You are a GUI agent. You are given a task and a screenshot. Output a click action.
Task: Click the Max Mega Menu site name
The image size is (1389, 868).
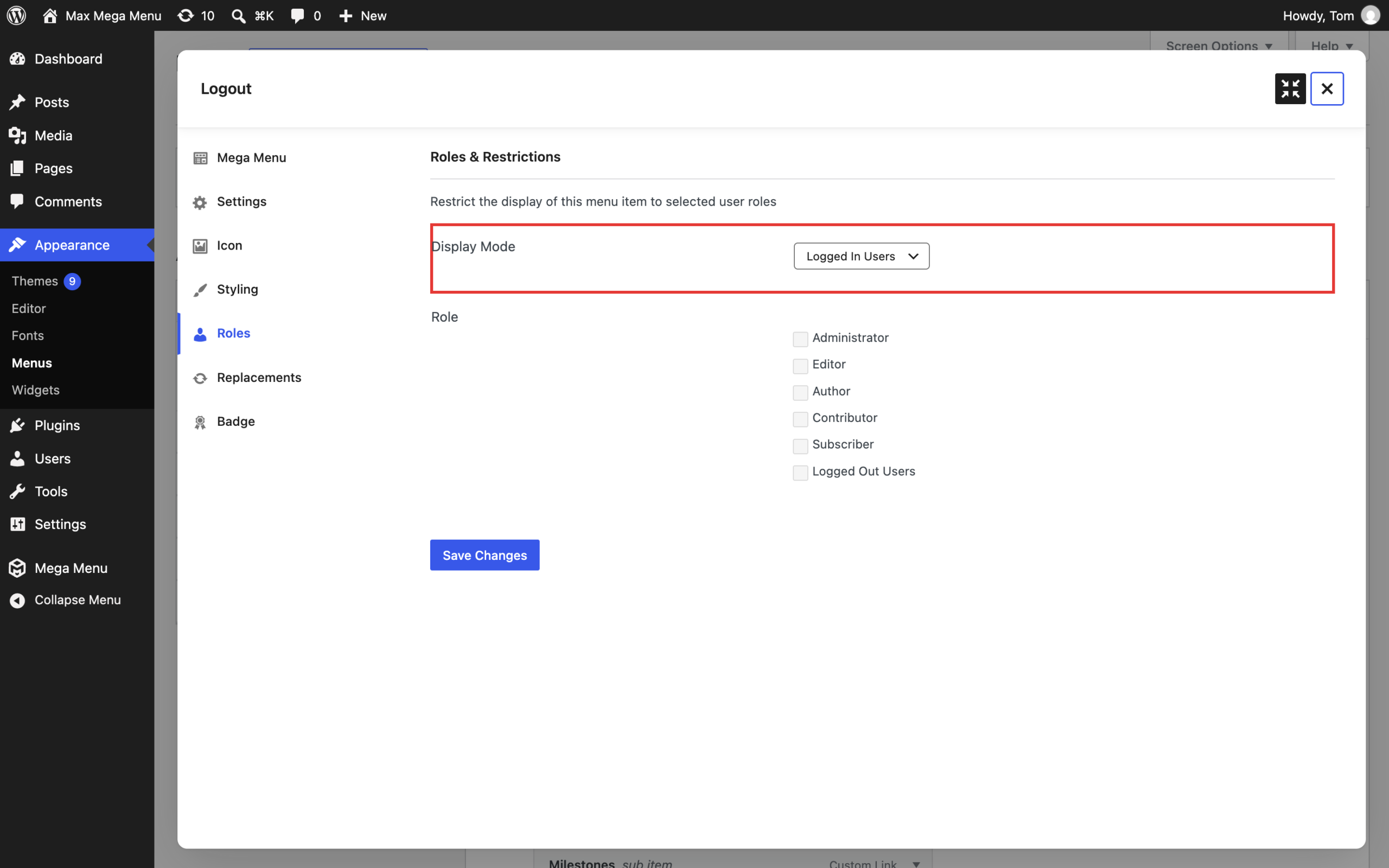coord(113,16)
